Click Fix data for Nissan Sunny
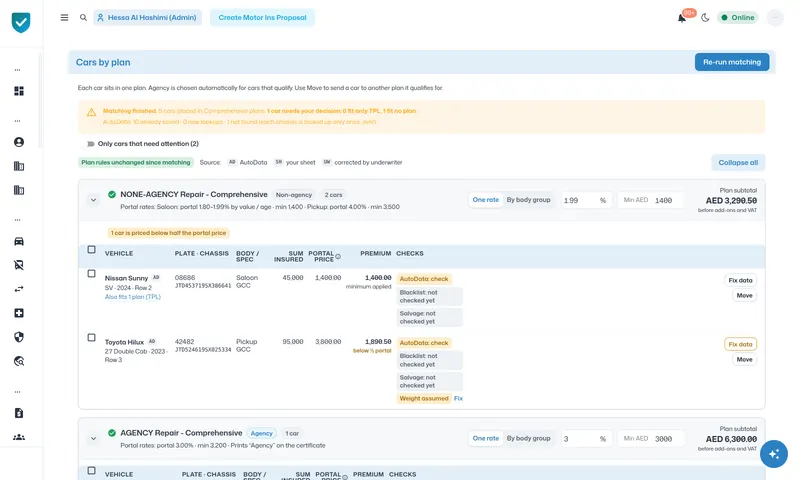 tap(740, 280)
